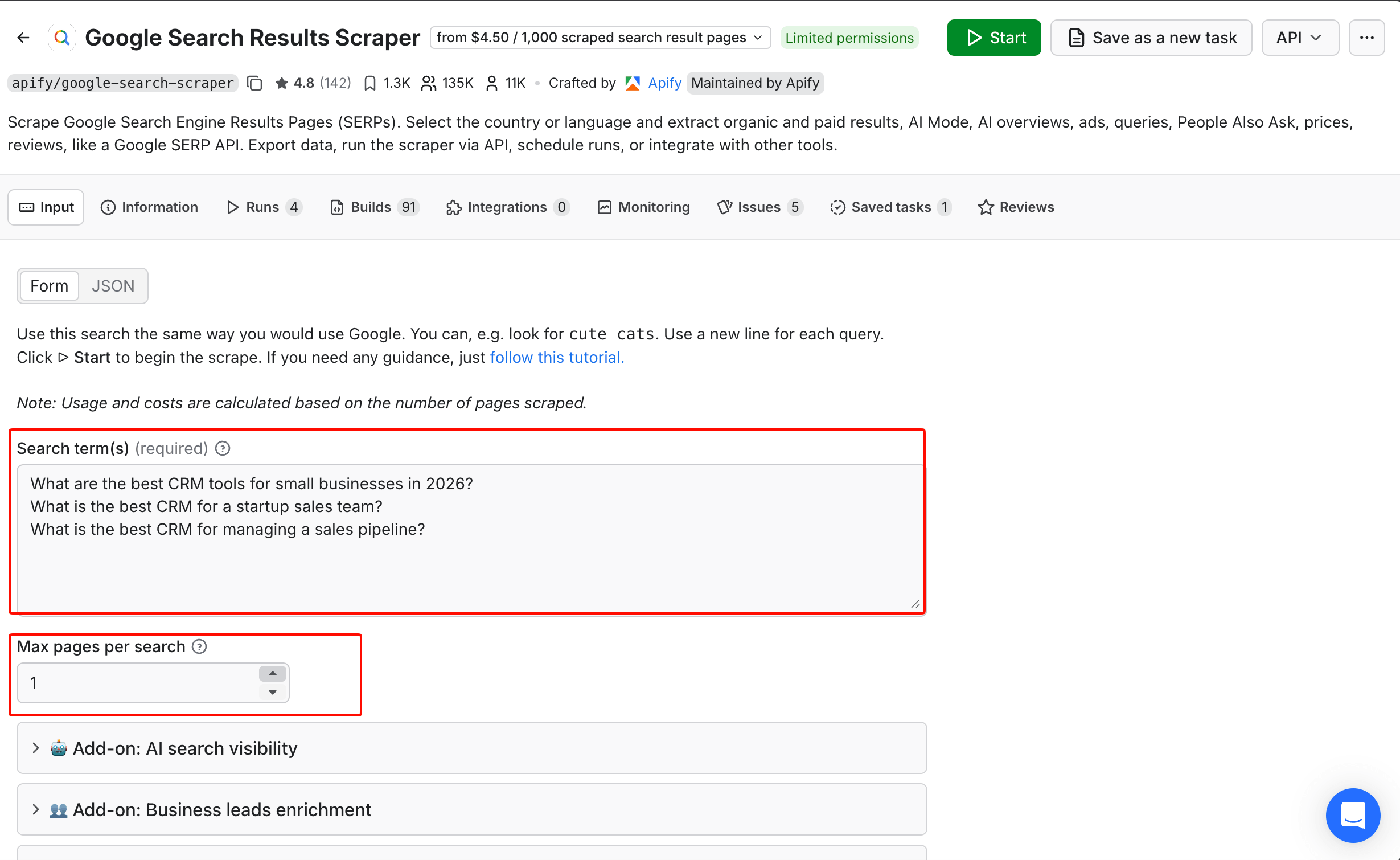Click the bookmark icon showing 1.3K
The height and width of the screenshot is (860, 1400).
click(370, 83)
